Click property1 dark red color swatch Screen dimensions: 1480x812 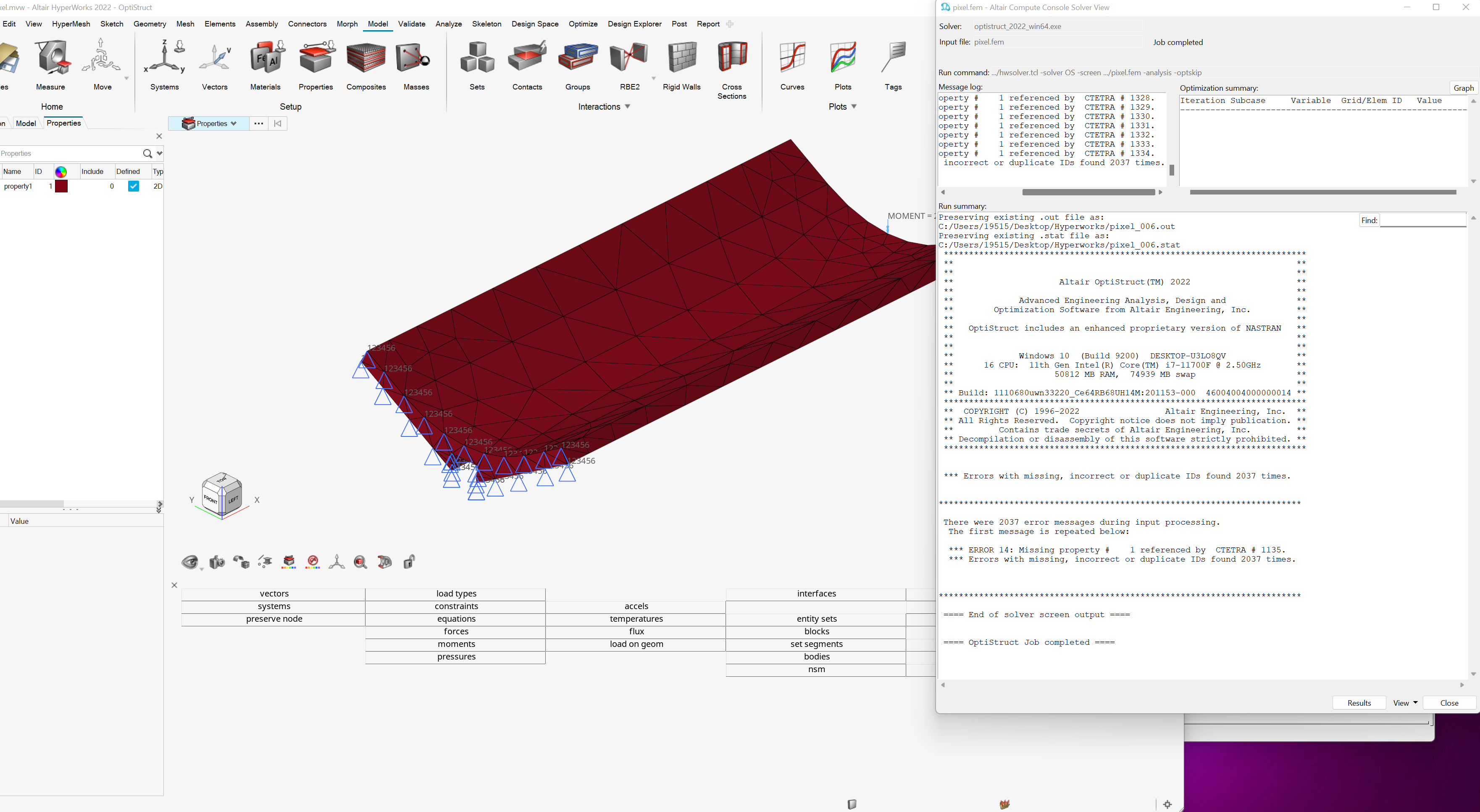[61, 186]
